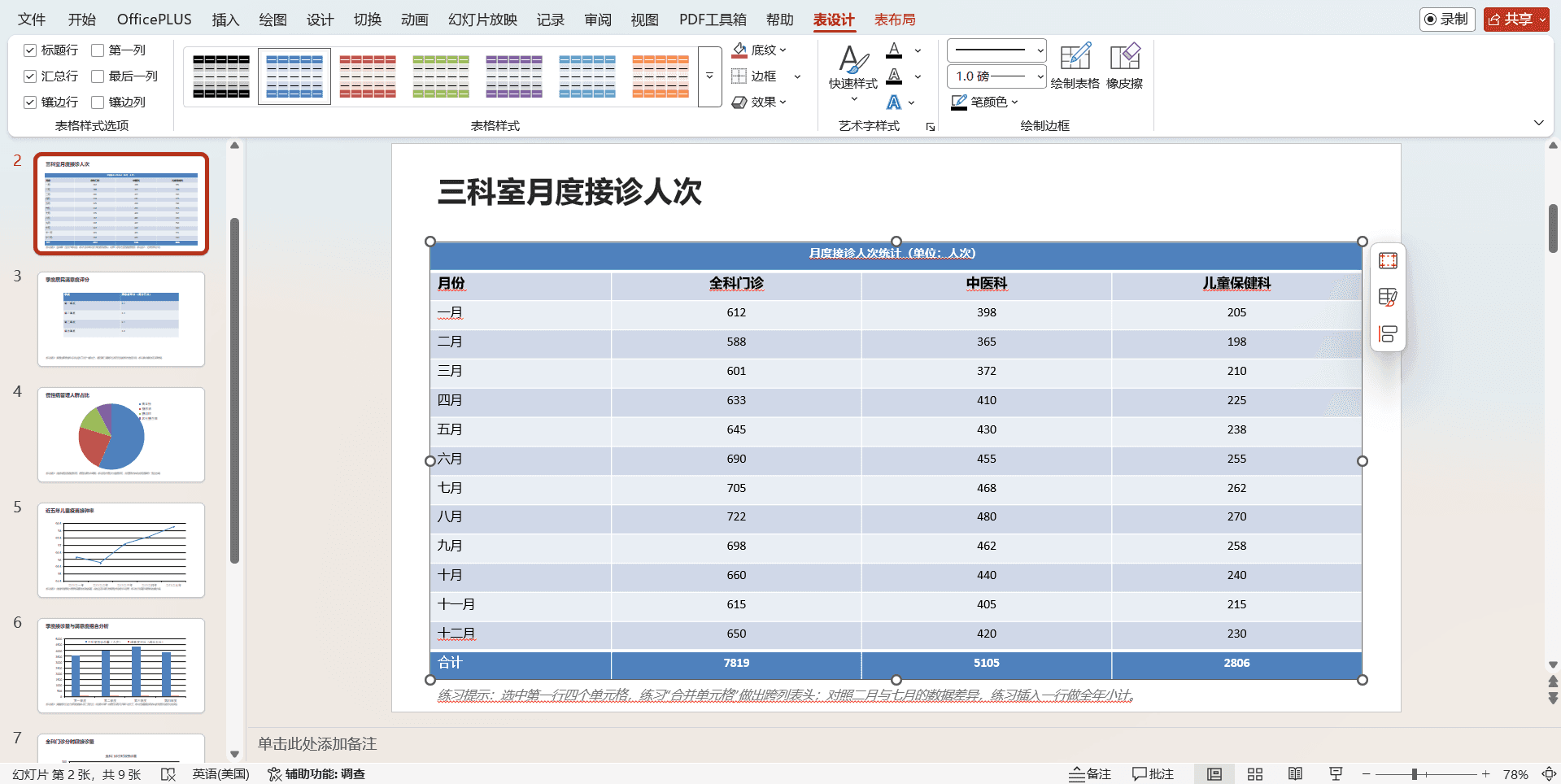Click the 边框 borders icon
Screen dimensions: 1561x784
point(739,76)
